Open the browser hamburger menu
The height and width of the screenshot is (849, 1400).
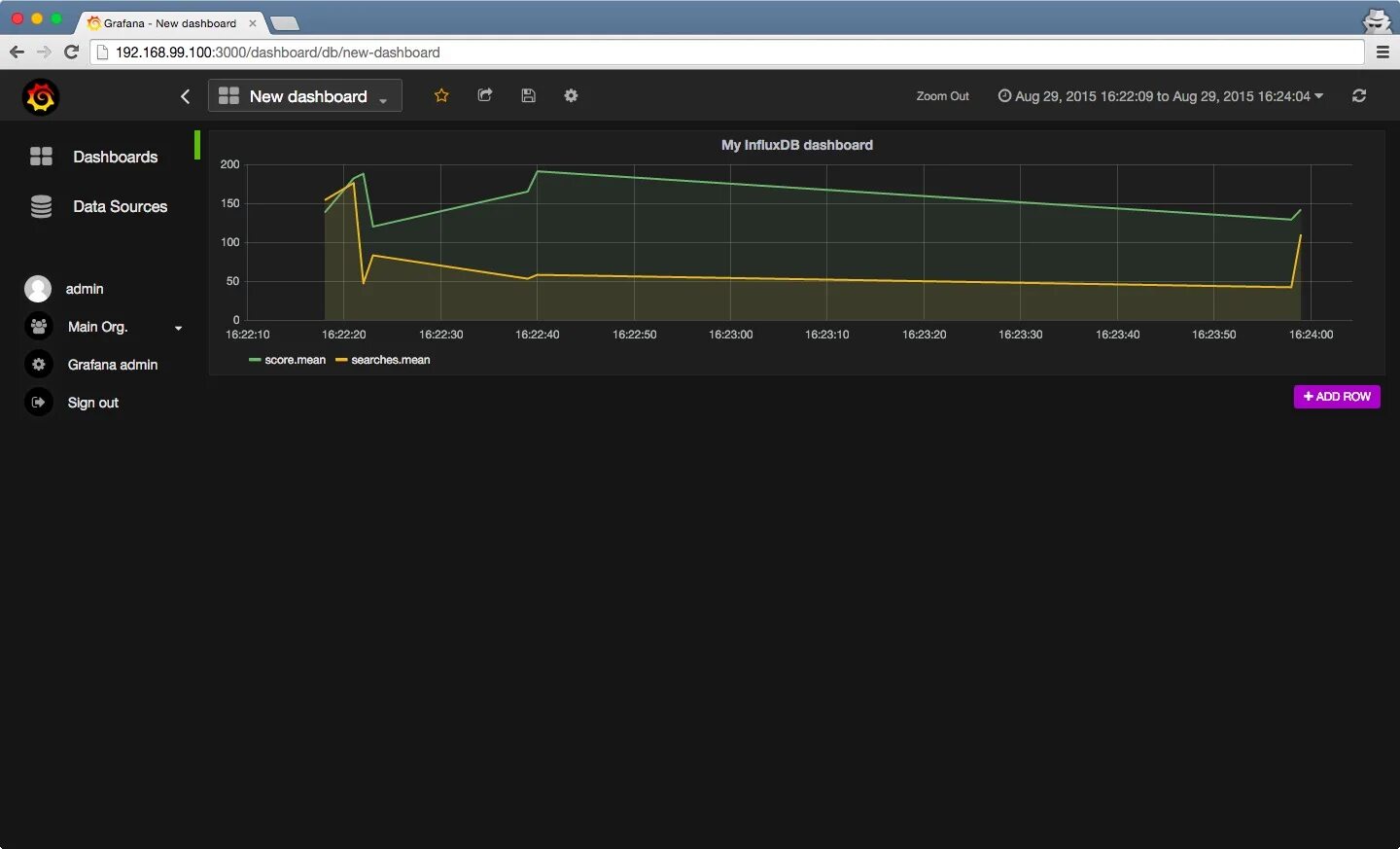1382,53
